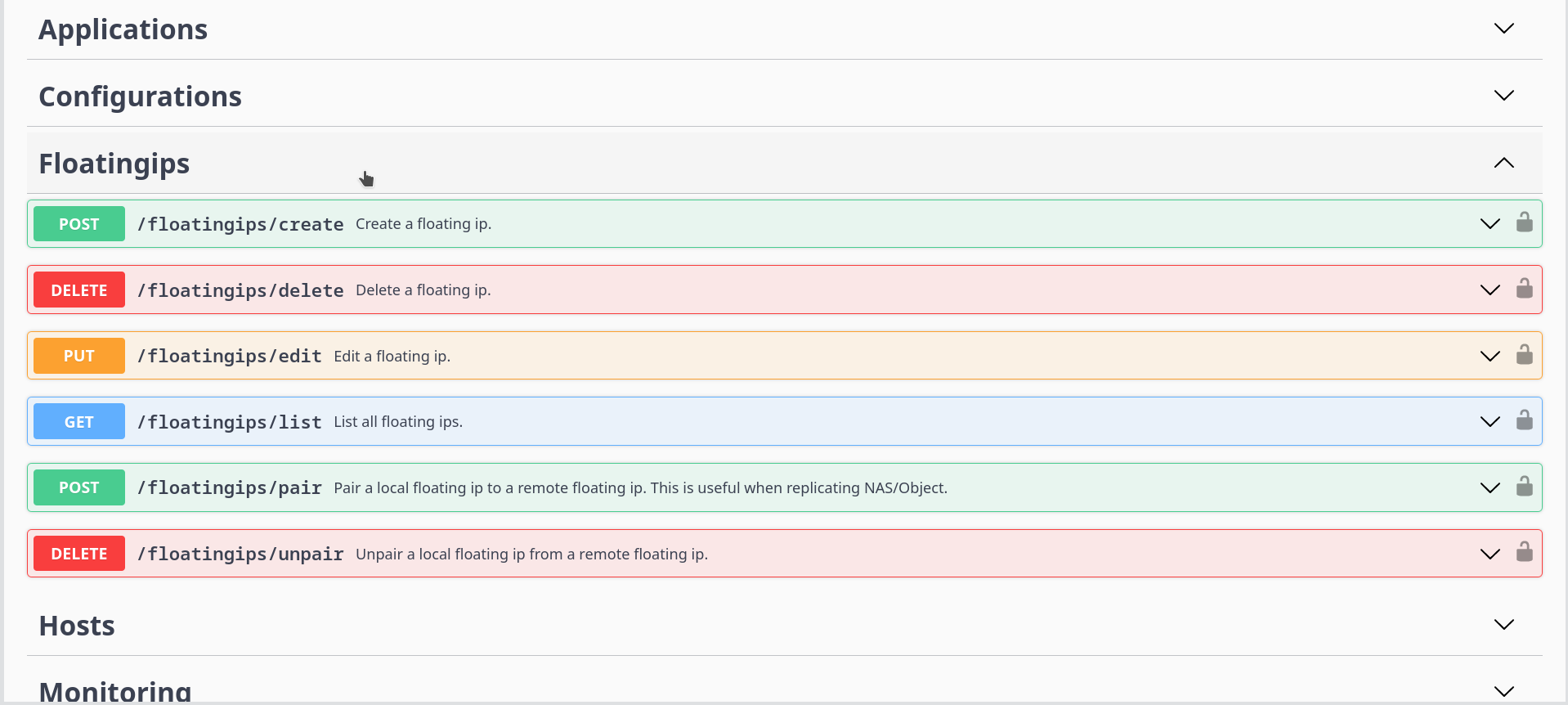
Task: Click the PUT badge for /floatingips/edit
Action: click(79, 356)
